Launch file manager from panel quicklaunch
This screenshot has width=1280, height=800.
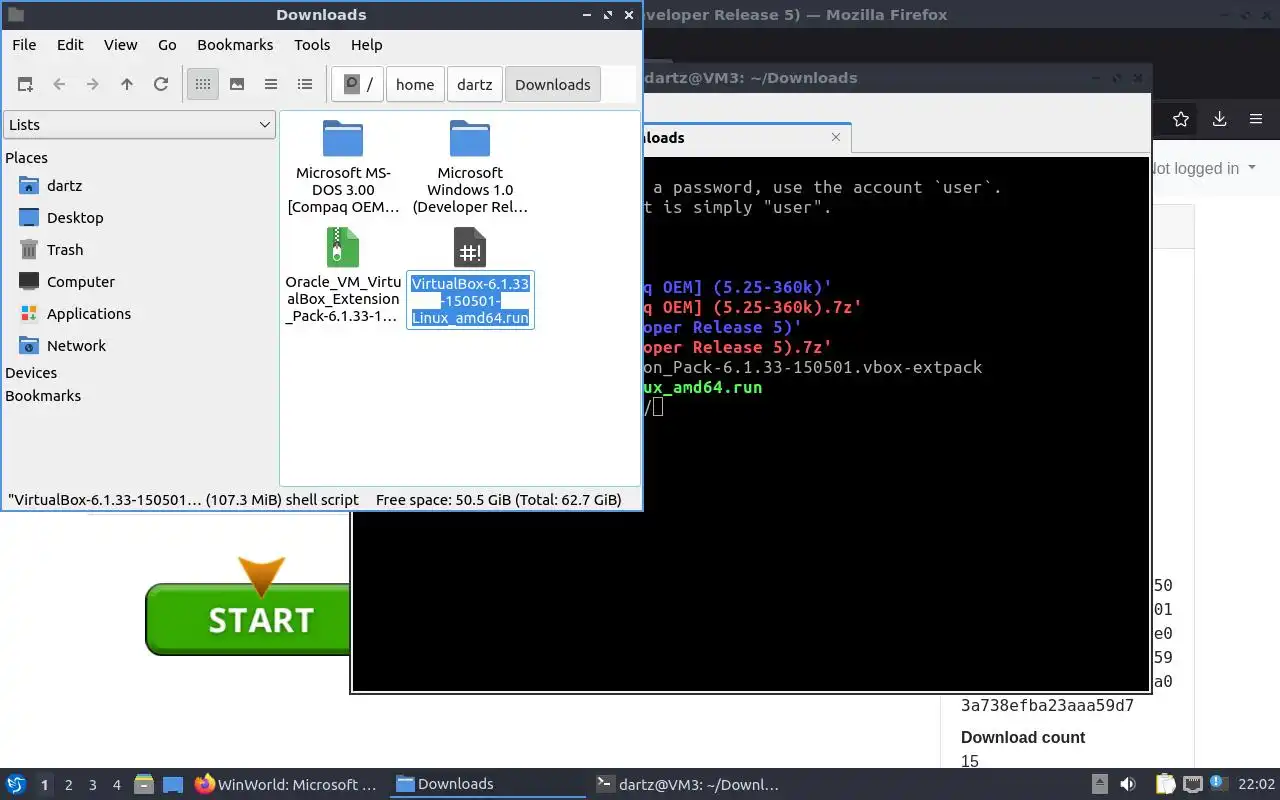[x=144, y=785]
